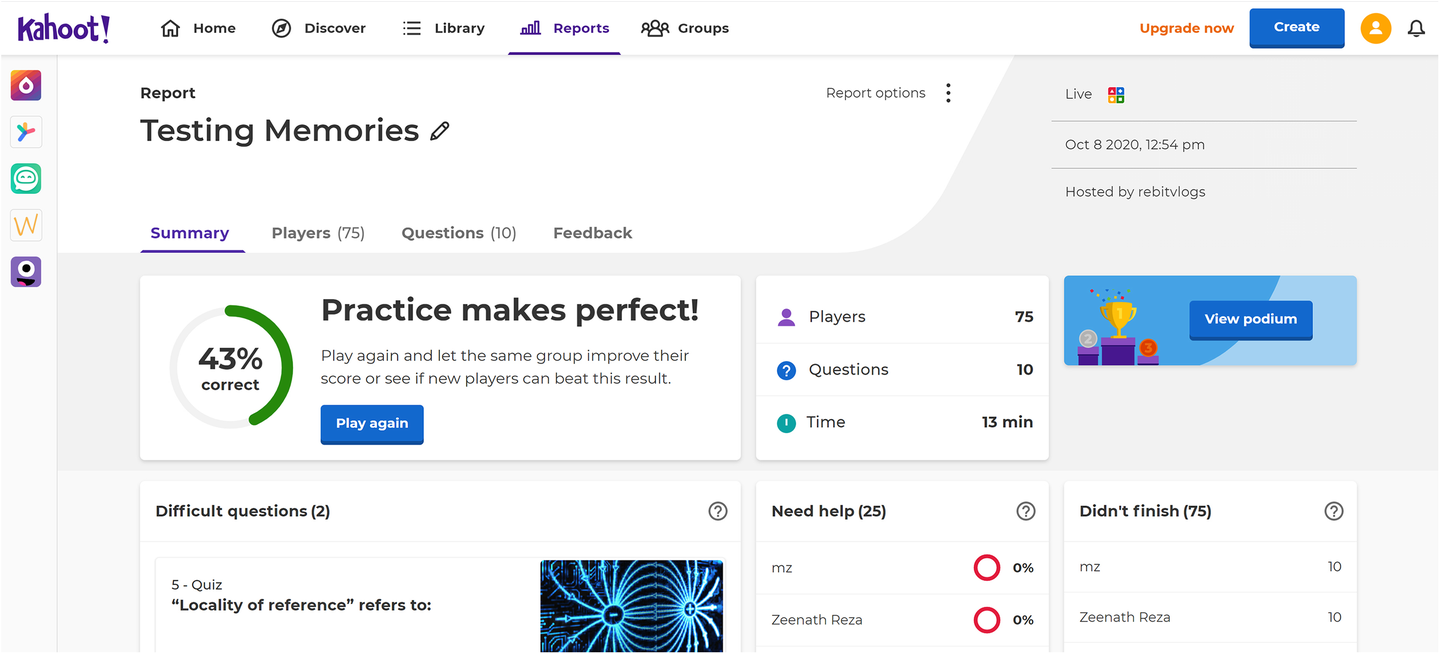Go to Discover in top navigation
Image resolution: width=1440 pixels, height=654 pixels.
click(x=319, y=28)
